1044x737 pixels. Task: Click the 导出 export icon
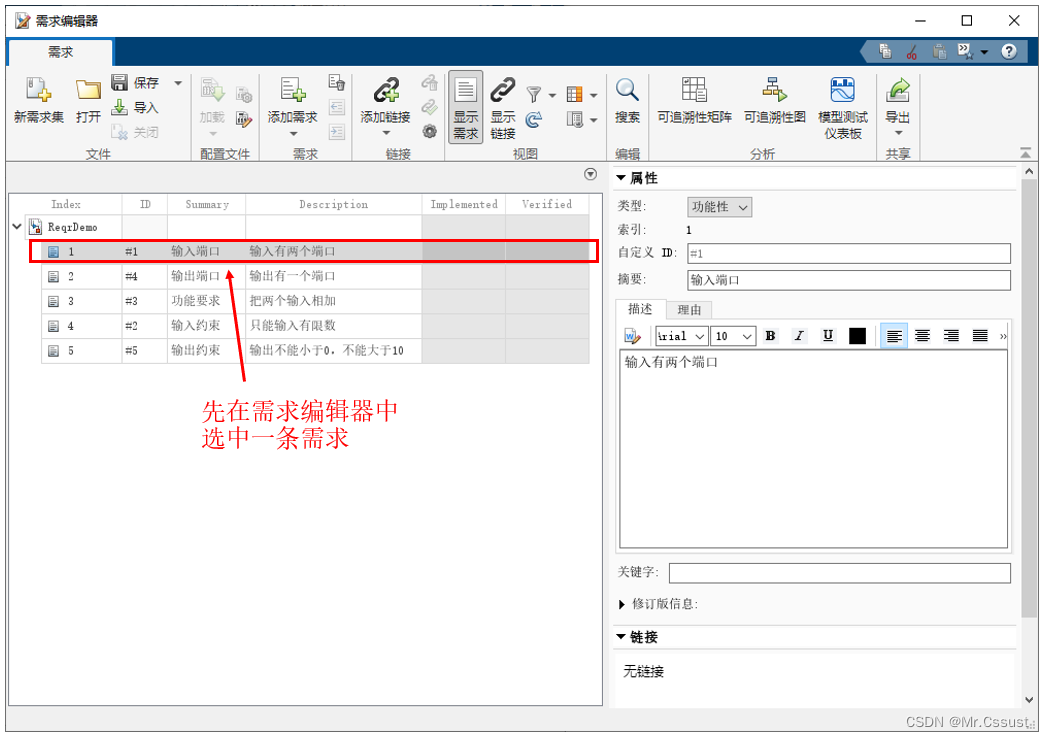[x=898, y=91]
